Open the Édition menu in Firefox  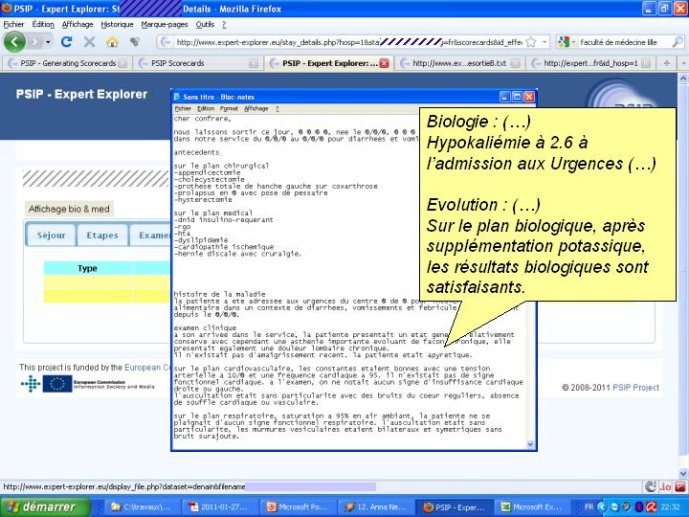[43, 24]
